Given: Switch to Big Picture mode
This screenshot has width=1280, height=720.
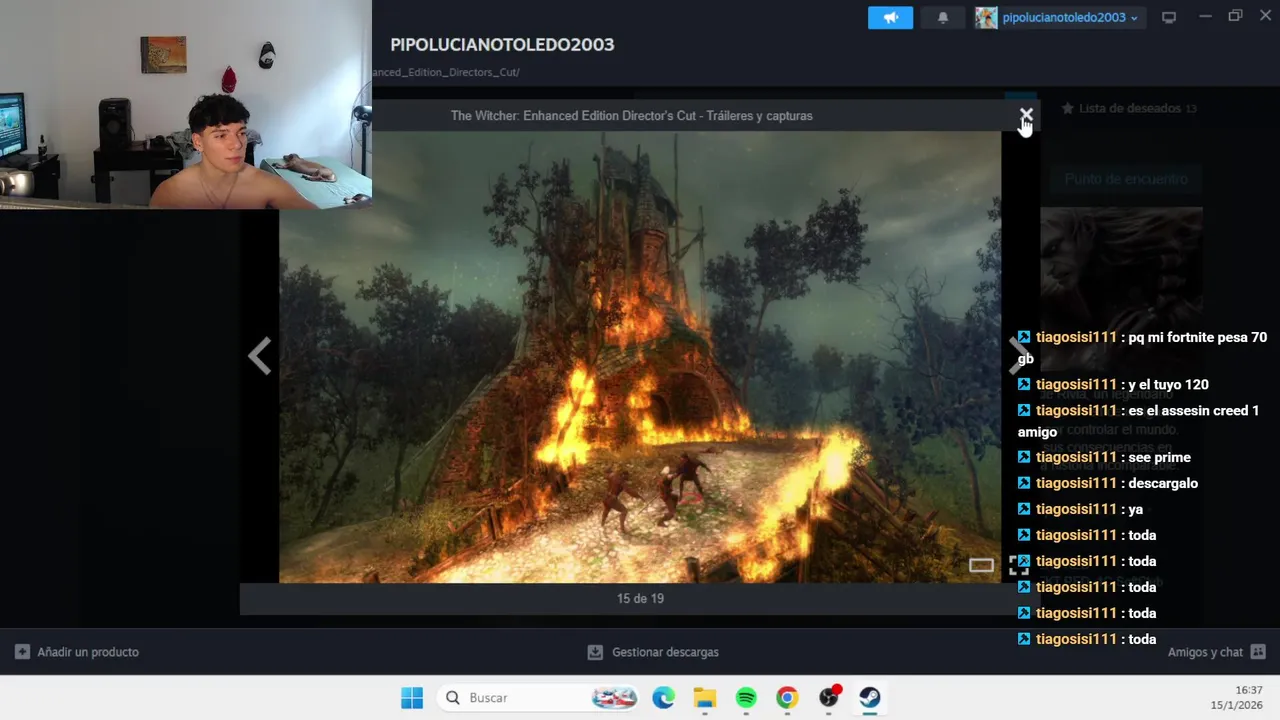Looking at the screenshot, I should click(x=1168, y=17).
